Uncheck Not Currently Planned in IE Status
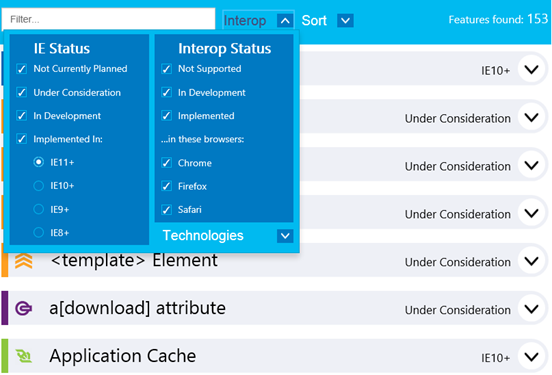552x375 pixels. pyautogui.click(x=21, y=69)
